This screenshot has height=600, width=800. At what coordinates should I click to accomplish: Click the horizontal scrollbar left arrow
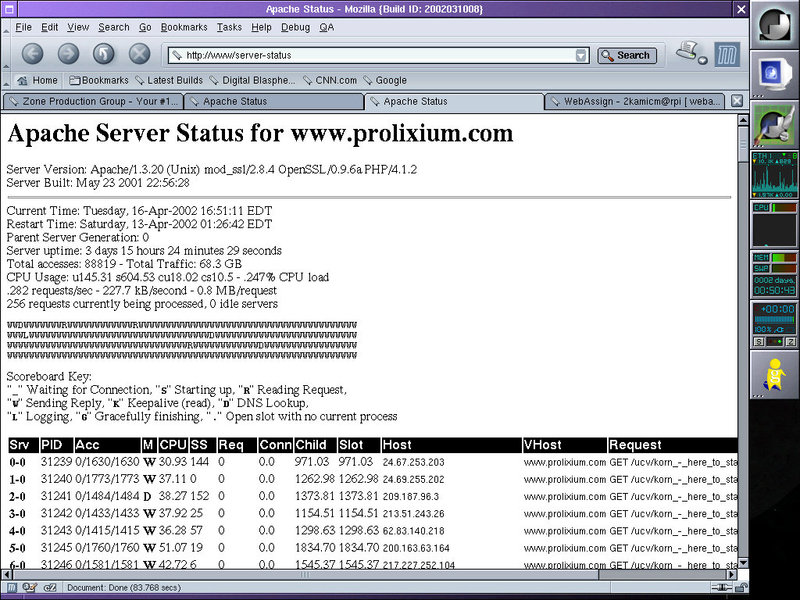point(7,574)
